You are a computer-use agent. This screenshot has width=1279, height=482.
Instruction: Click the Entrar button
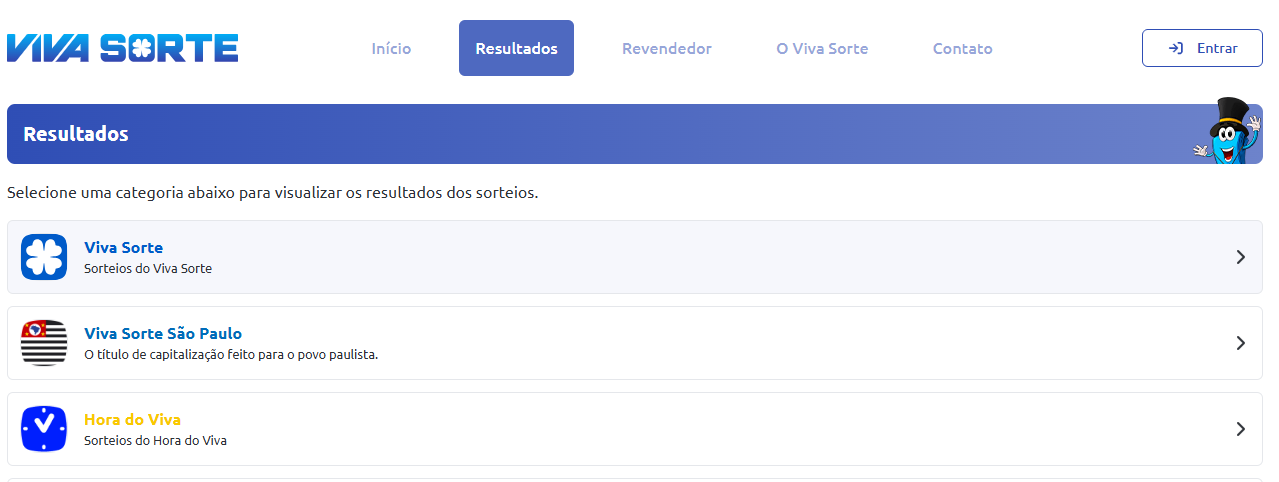click(x=1202, y=48)
